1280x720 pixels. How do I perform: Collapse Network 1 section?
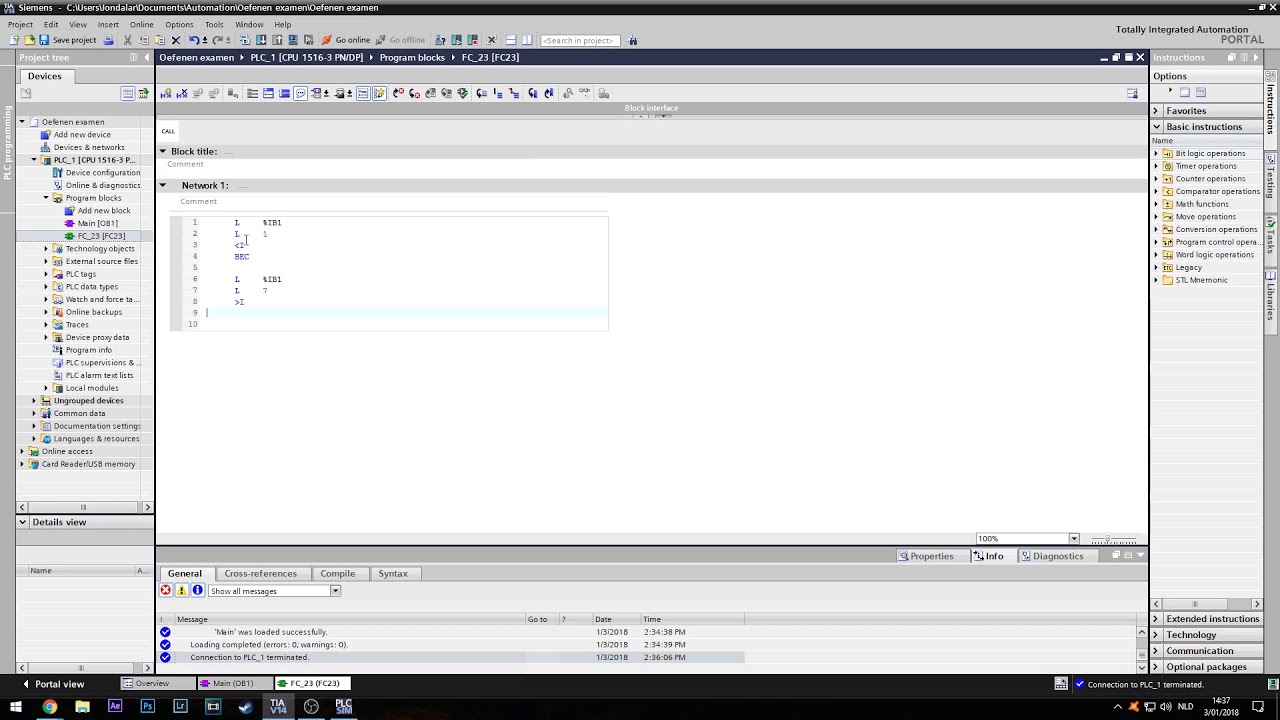162,185
